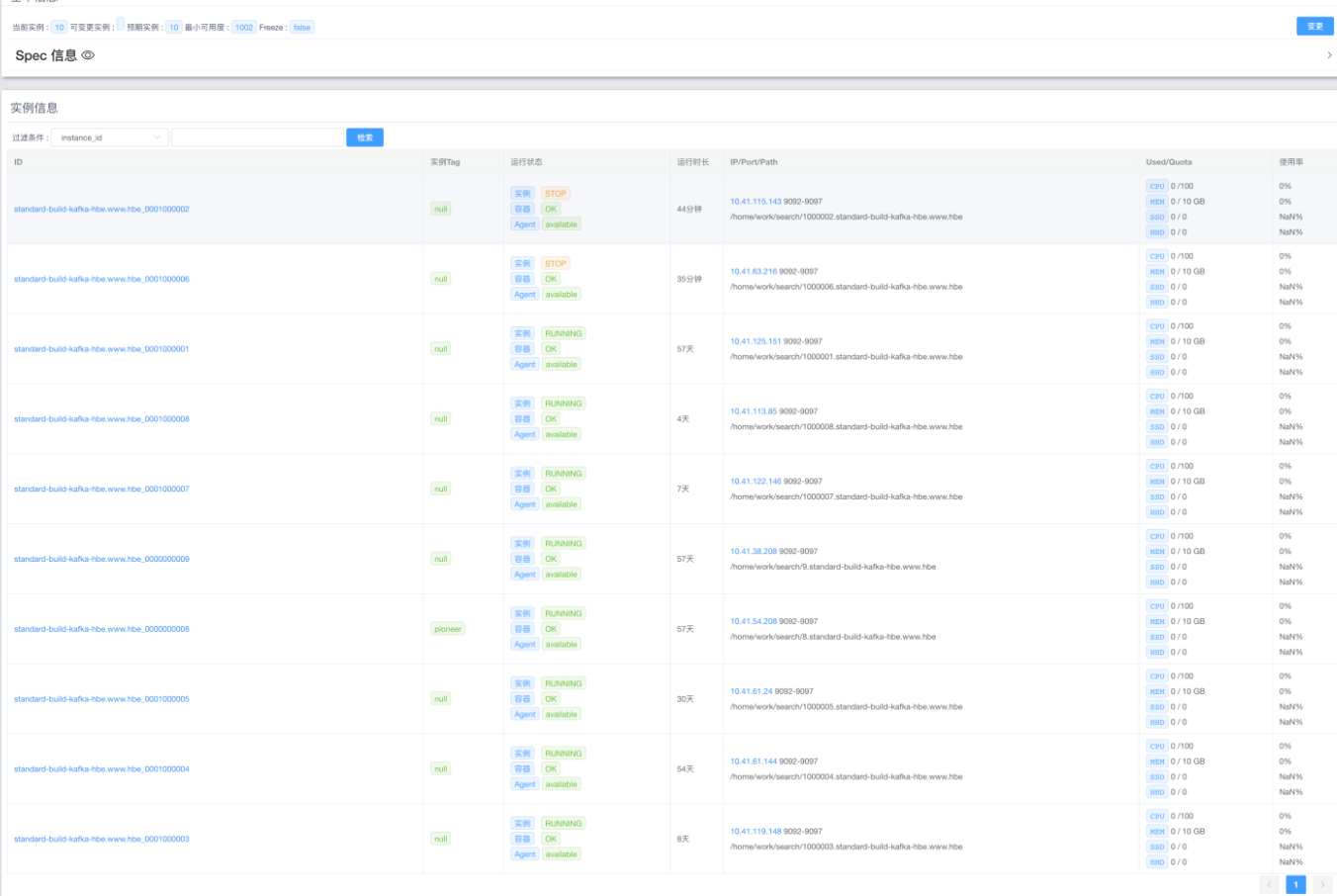Select page 1 in pagination
Image resolution: width=1337 pixels, height=896 pixels.
[1295, 884]
